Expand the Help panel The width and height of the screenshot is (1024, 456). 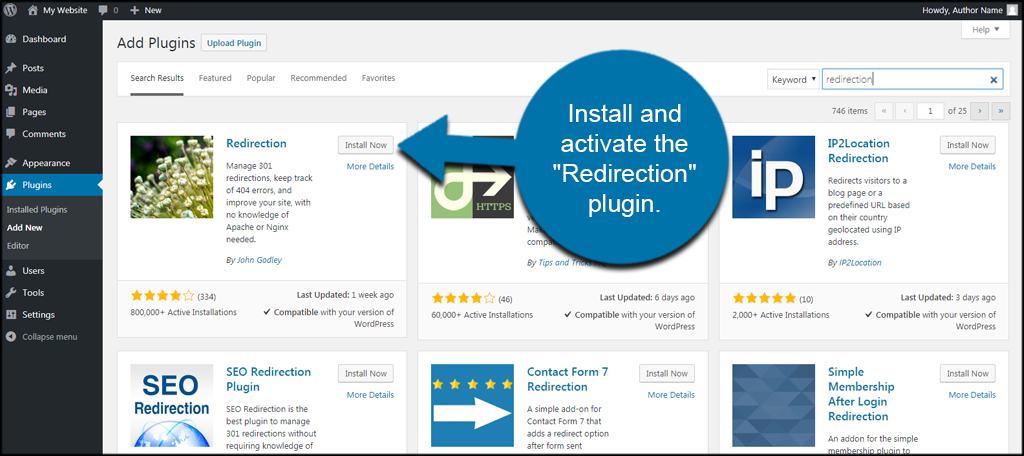(x=985, y=30)
